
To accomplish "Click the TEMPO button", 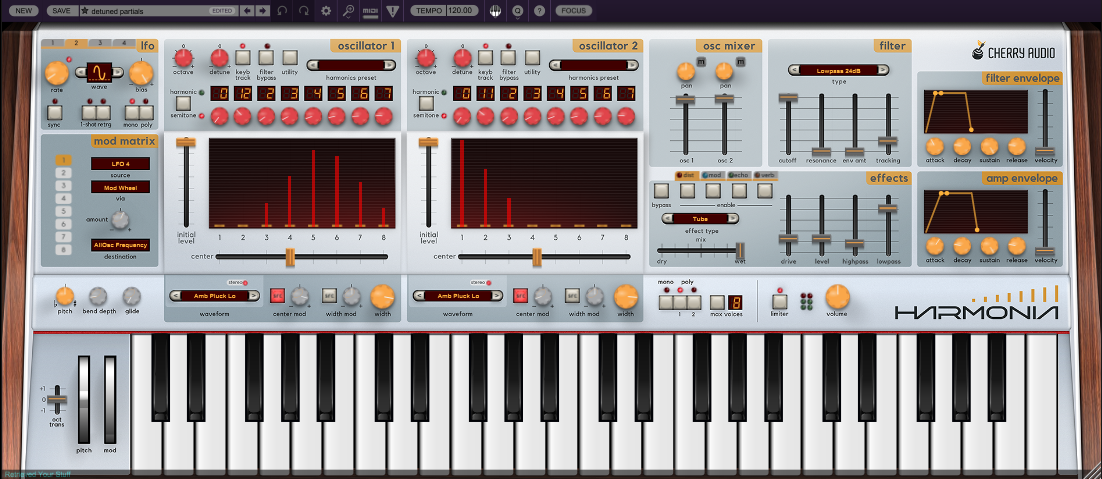I will pos(427,11).
